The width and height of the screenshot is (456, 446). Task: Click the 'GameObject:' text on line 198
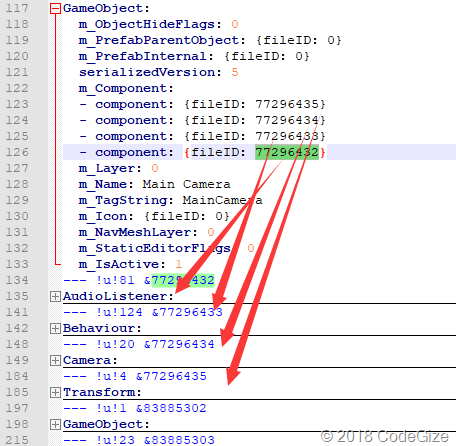[106, 424]
